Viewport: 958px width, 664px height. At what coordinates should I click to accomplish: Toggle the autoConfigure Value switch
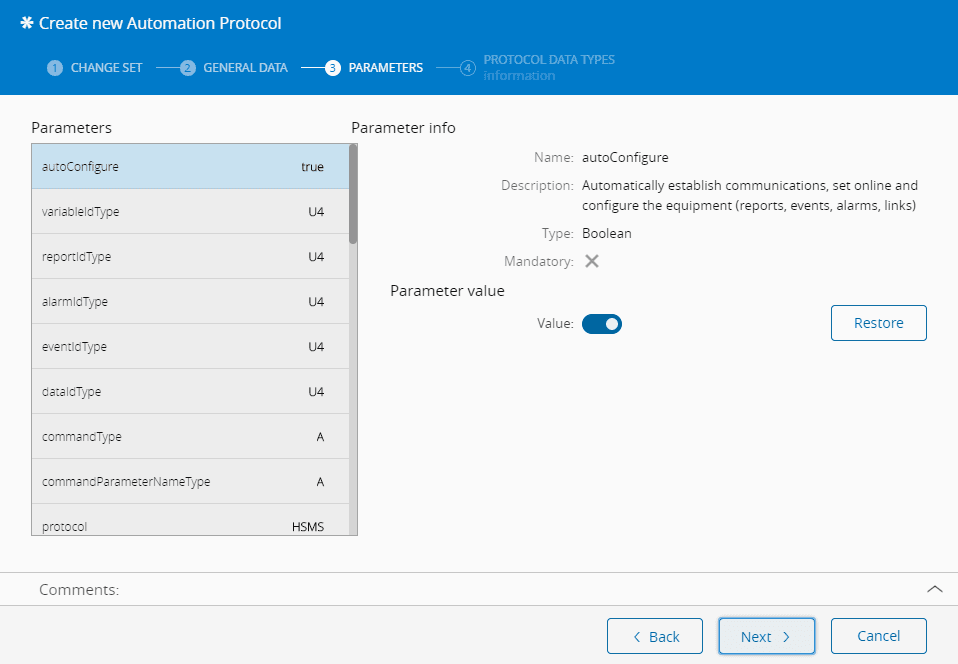602,324
